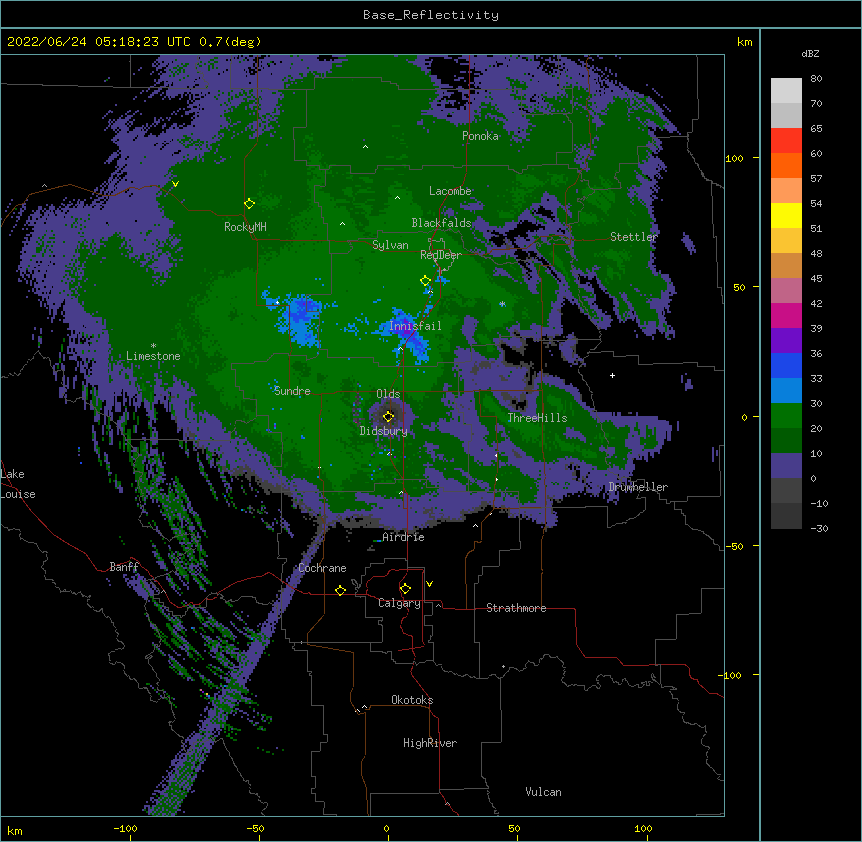Click the Blackfalds city label
862x842 pixels.
coord(441,223)
